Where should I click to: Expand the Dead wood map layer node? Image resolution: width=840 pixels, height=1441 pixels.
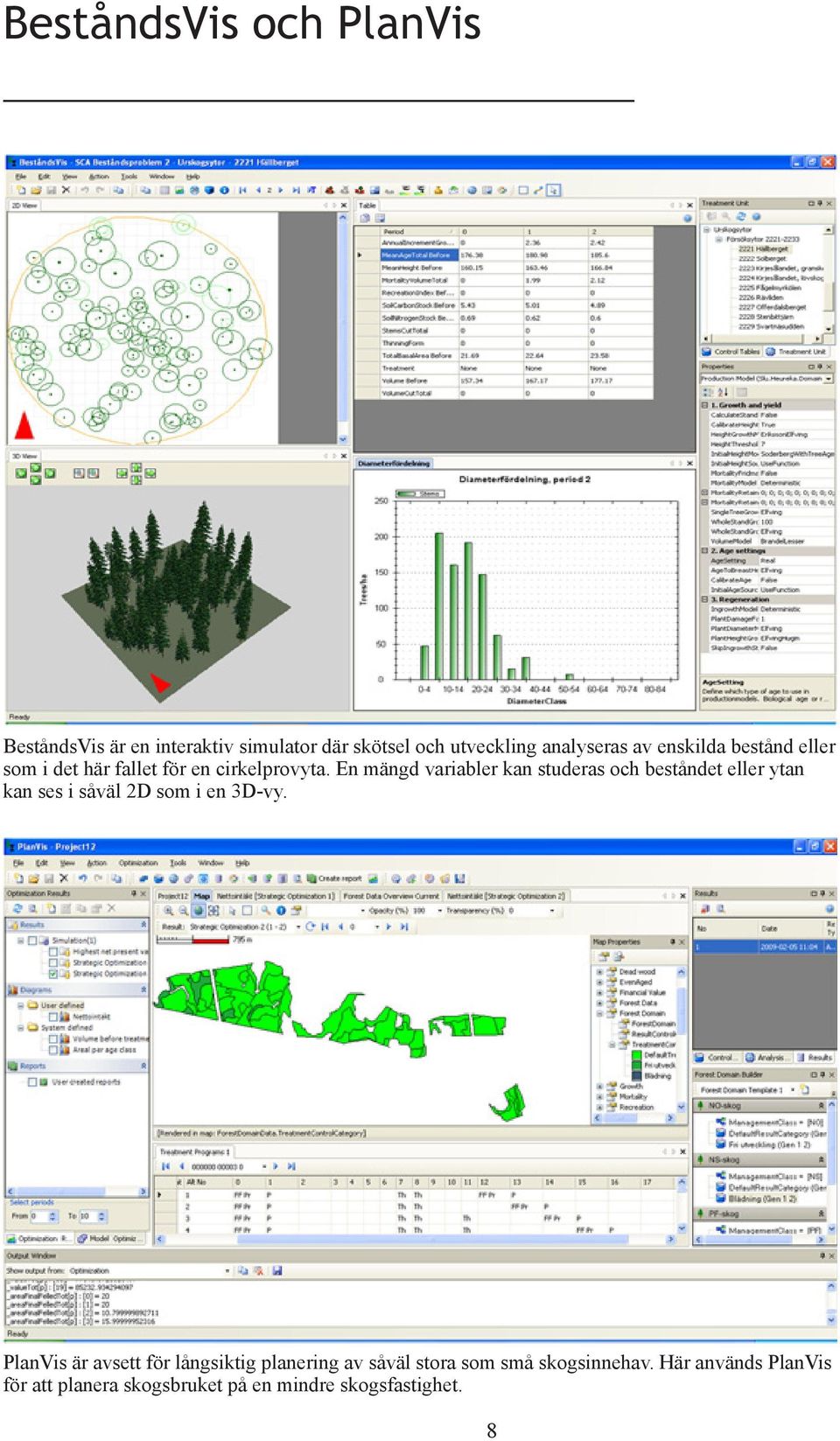coord(600,972)
